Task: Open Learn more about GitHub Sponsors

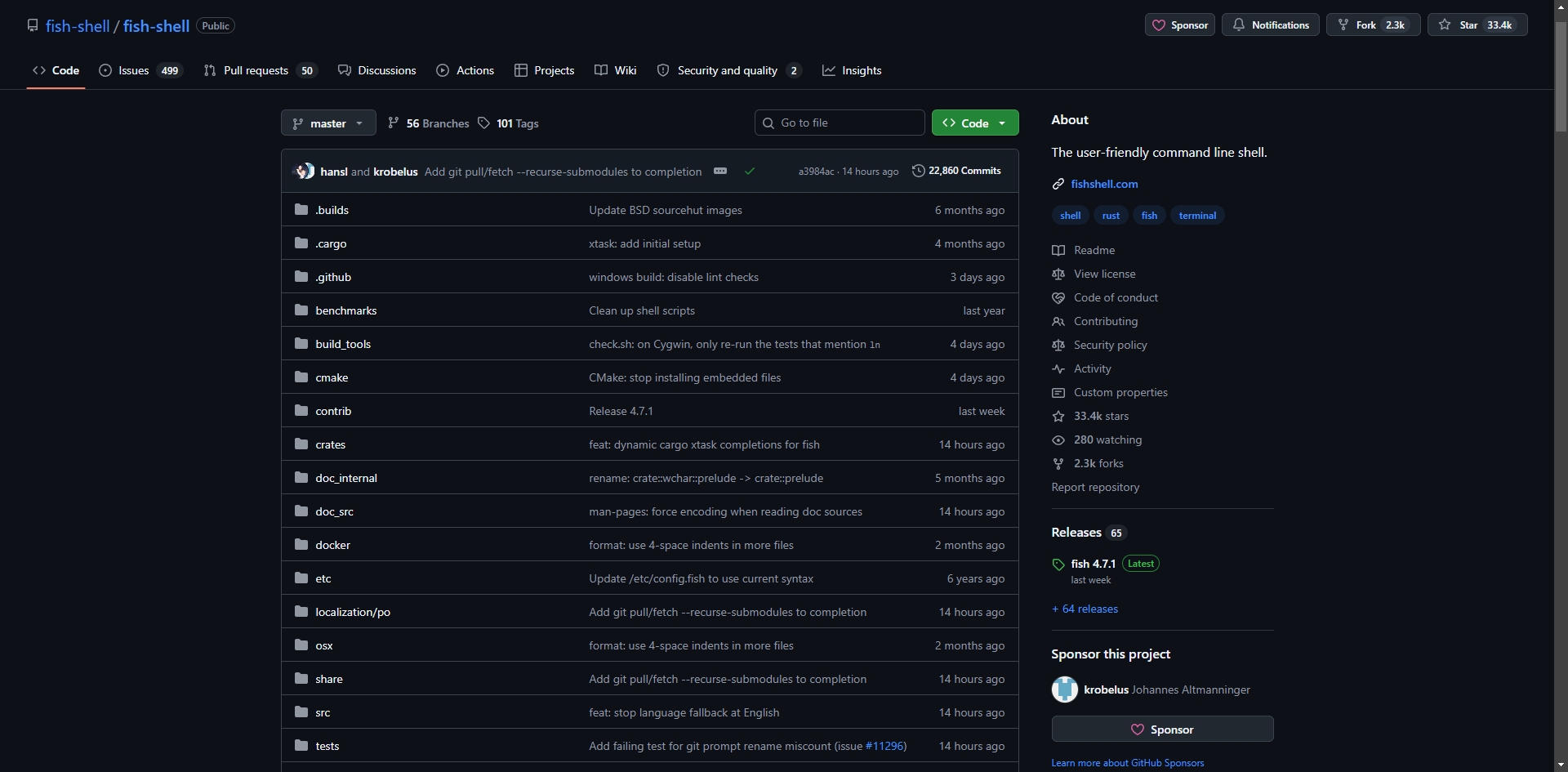Action: pos(1127,763)
